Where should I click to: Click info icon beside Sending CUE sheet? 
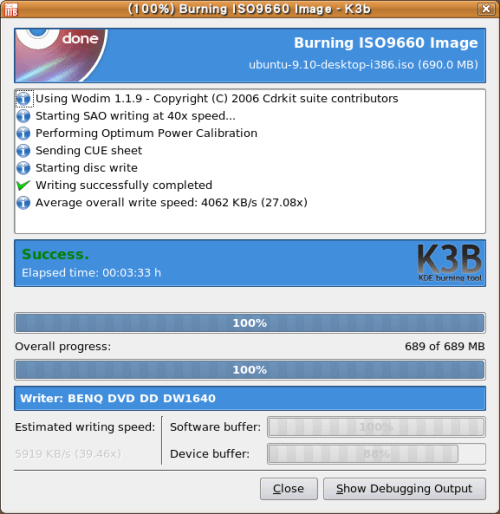(x=23, y=151)
